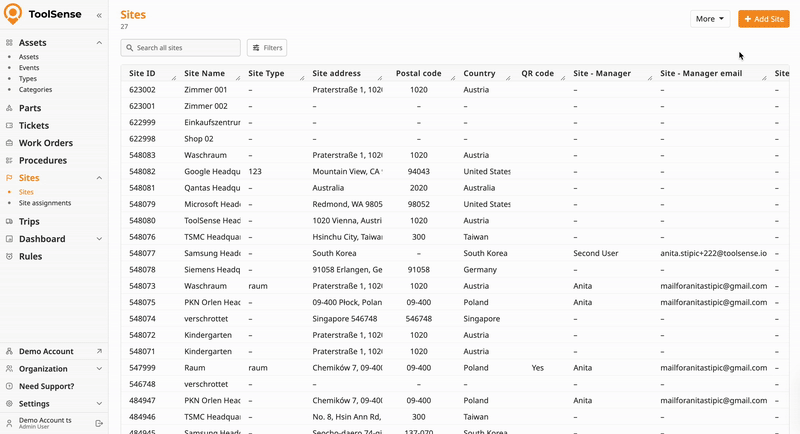Click the Tickets icon in sidebar
800x434 pixels.
9,125
